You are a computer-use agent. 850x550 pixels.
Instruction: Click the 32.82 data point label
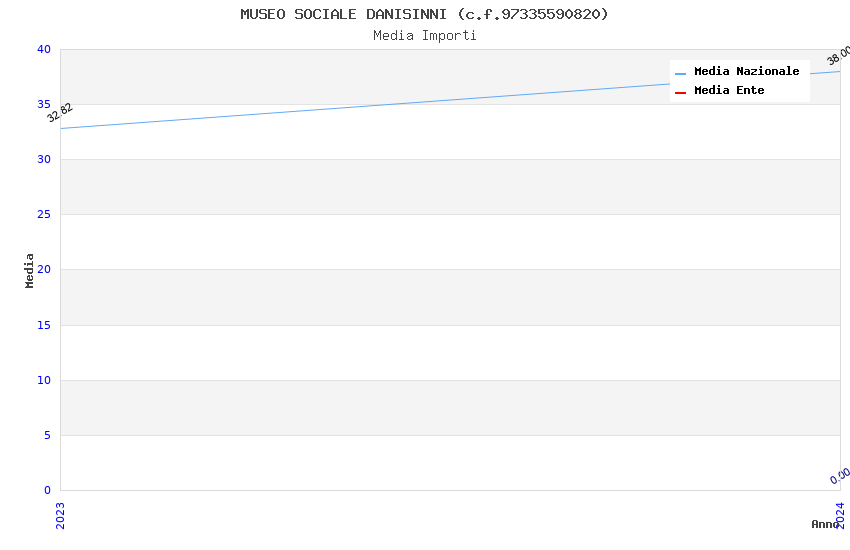(x=60, y=113)
